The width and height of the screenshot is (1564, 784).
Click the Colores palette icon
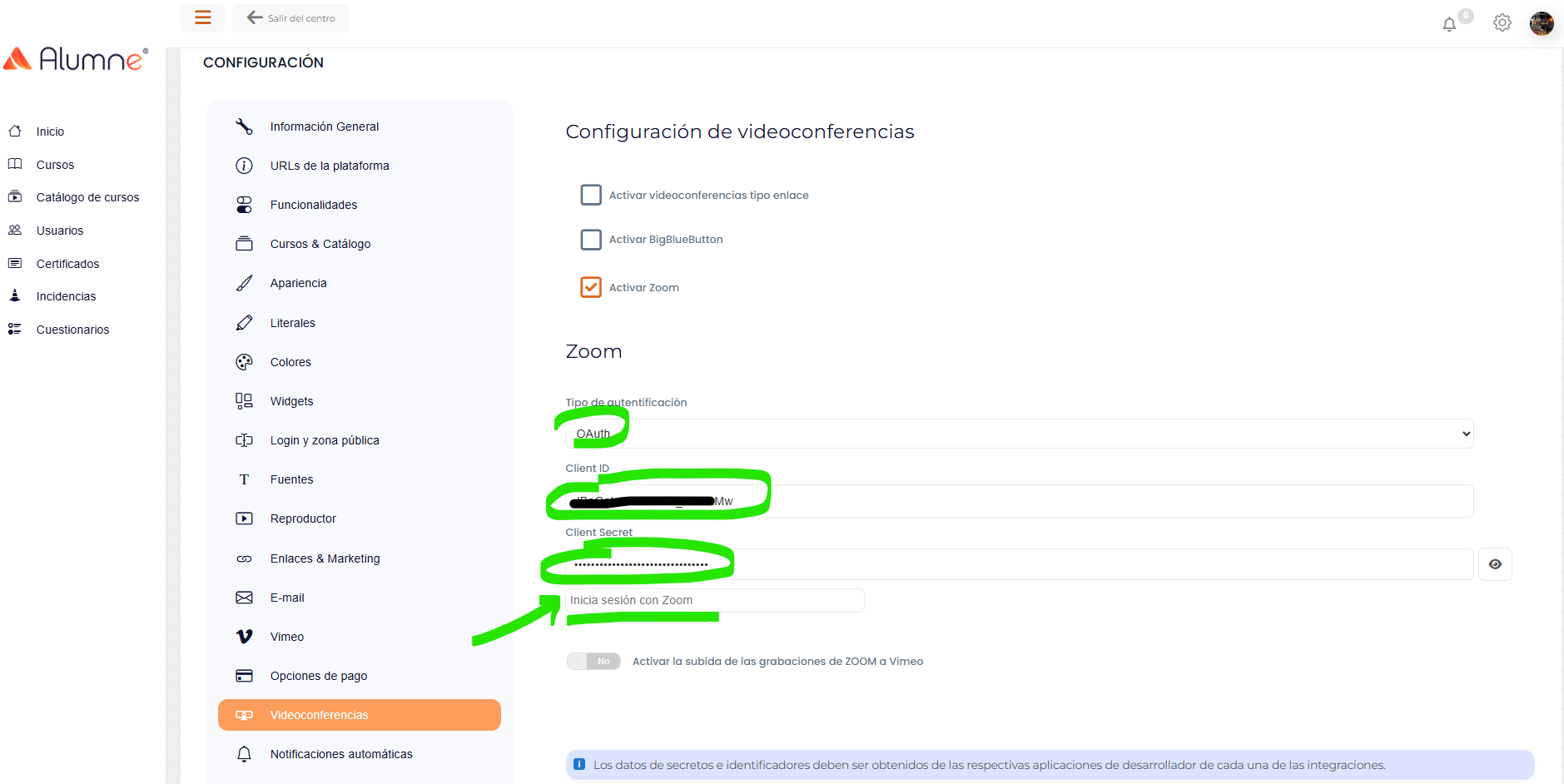point(244,362)
